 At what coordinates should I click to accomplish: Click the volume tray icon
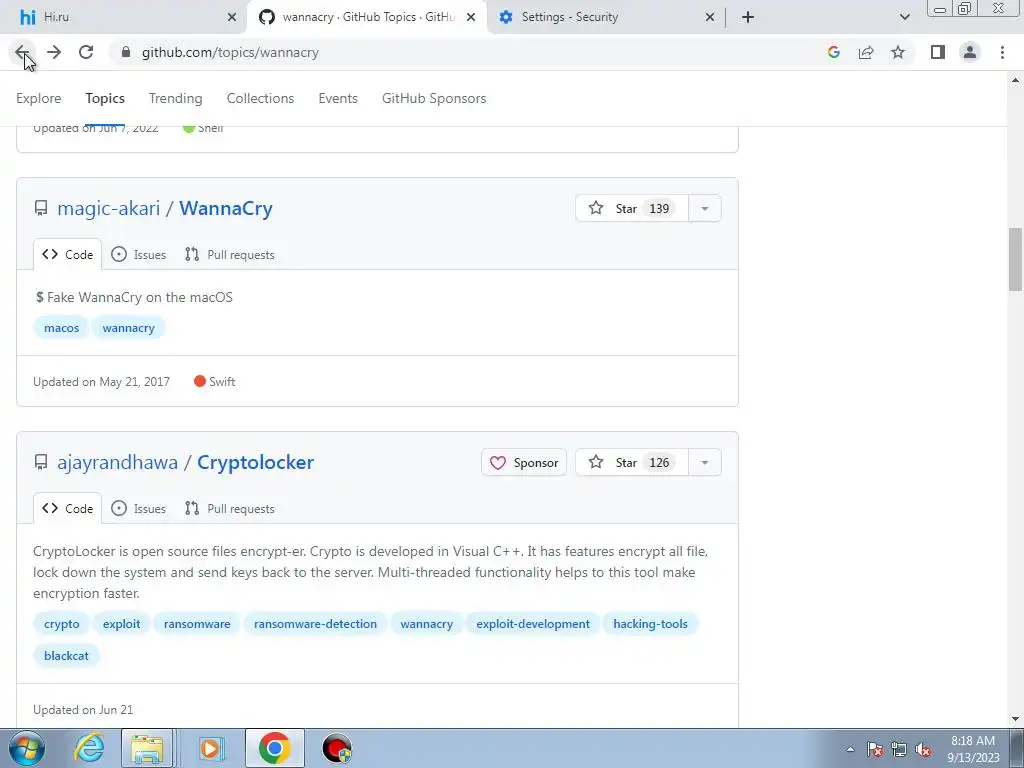tap(923, 750)
